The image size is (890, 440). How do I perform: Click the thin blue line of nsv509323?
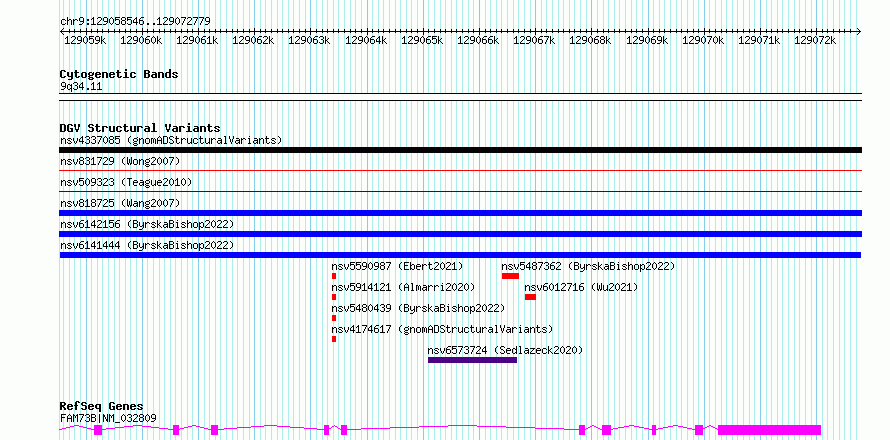tap(461, 191)
